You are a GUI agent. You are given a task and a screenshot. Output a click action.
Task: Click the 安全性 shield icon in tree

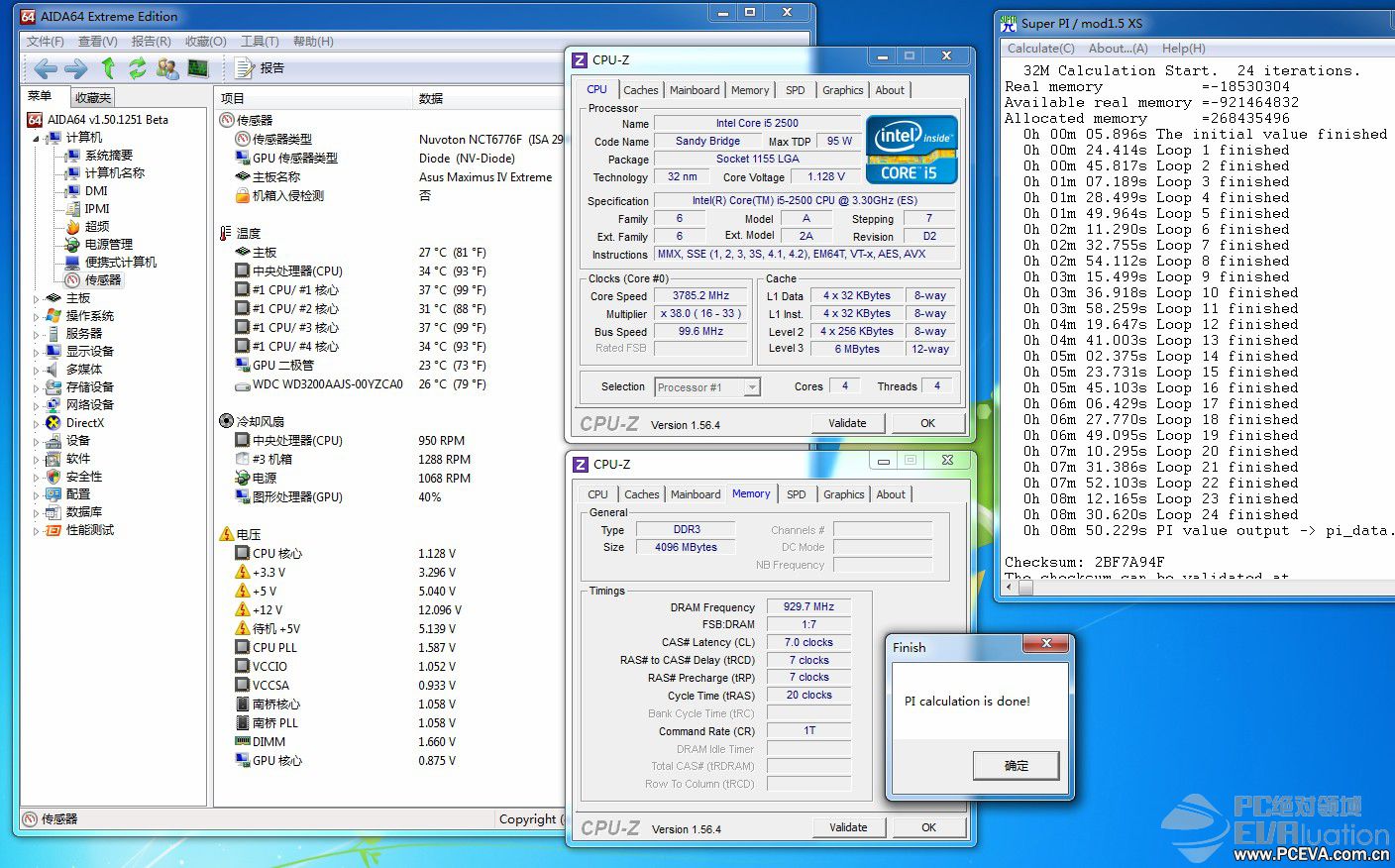54,477
